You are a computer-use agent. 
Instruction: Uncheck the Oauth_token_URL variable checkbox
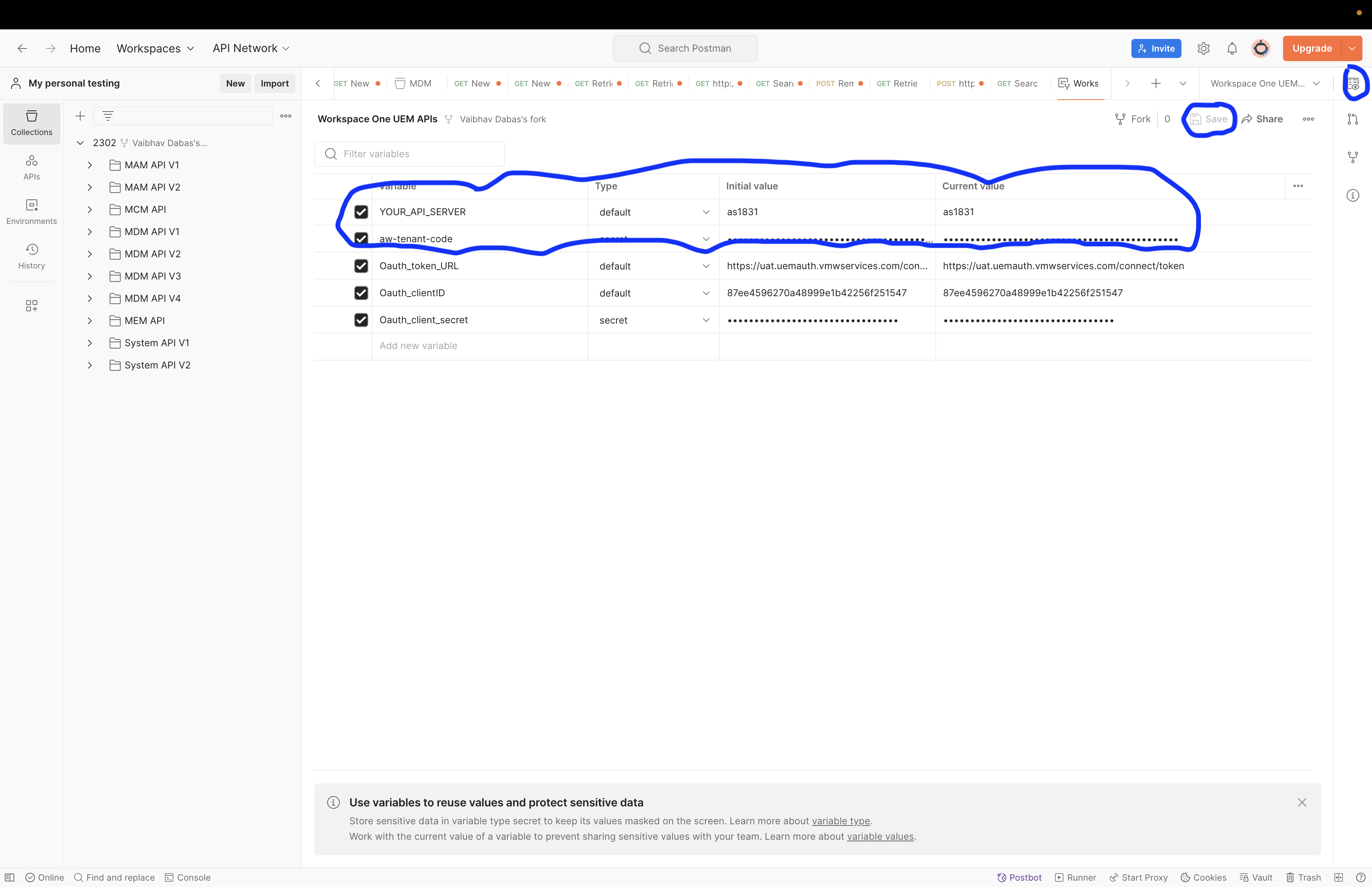(x=361, y=266)
